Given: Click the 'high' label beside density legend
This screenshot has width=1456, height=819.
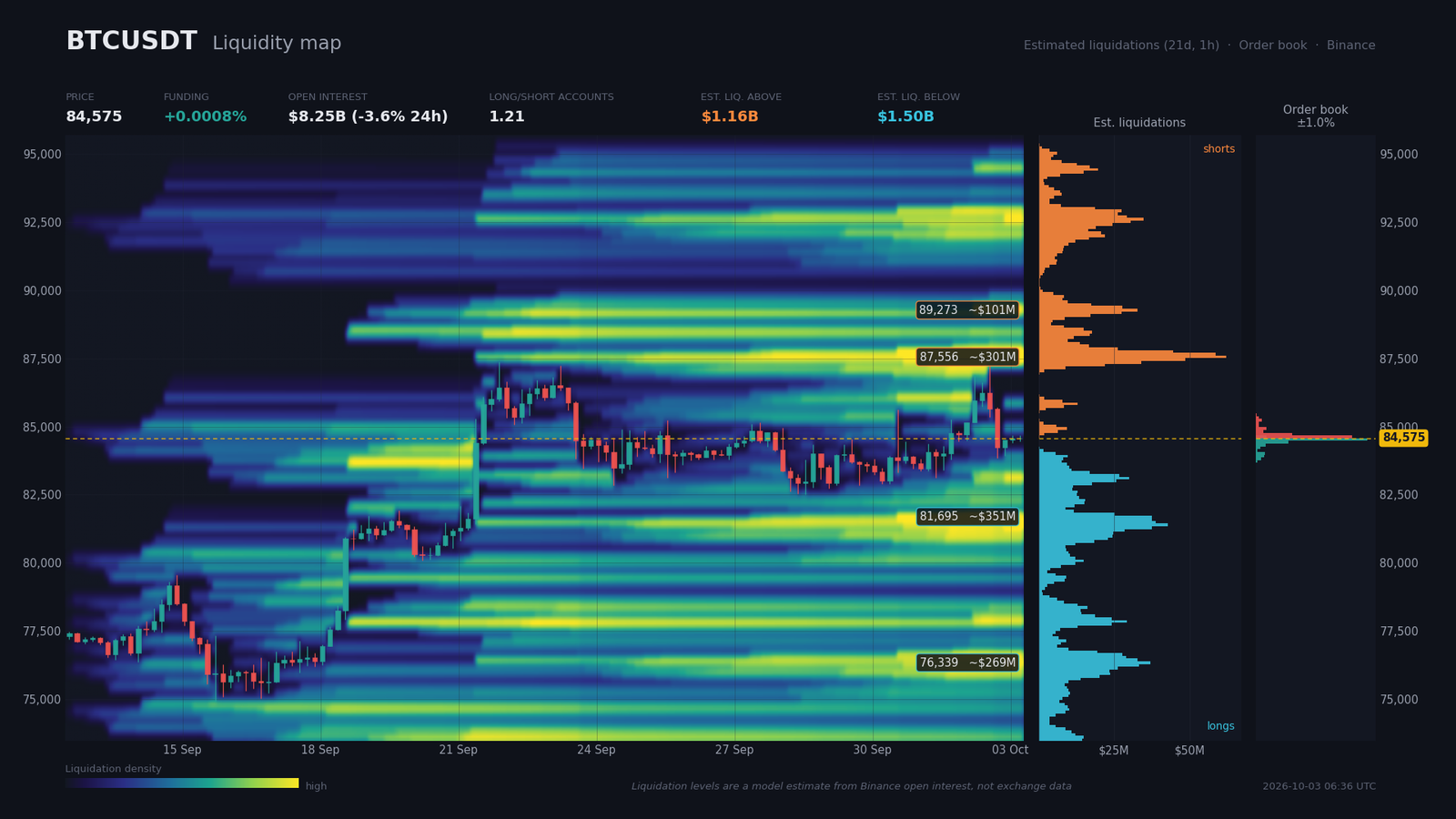Looking at the screenshot, I should 316,786.
